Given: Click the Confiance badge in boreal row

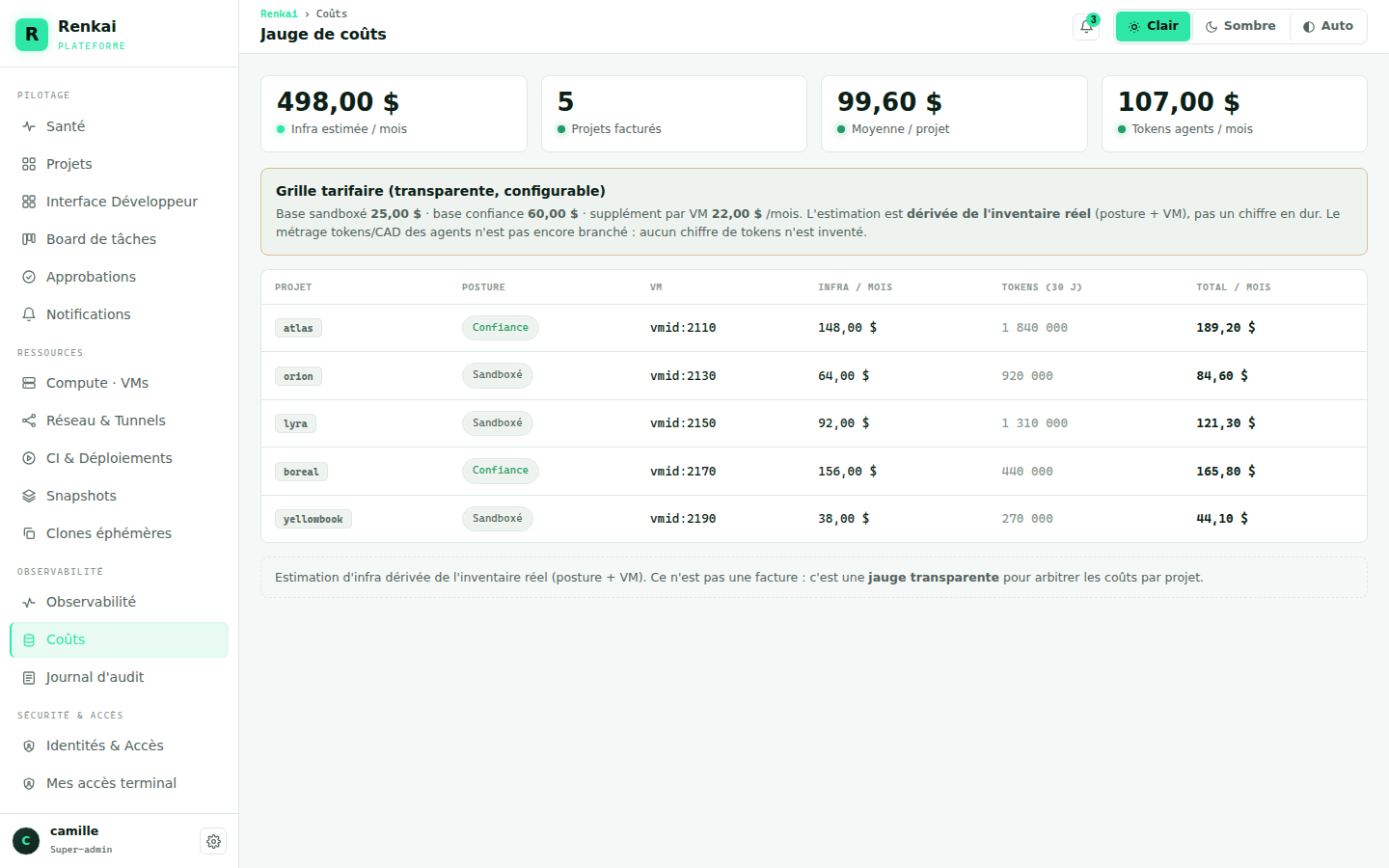Looking at the screenshot, I should 500,471.
